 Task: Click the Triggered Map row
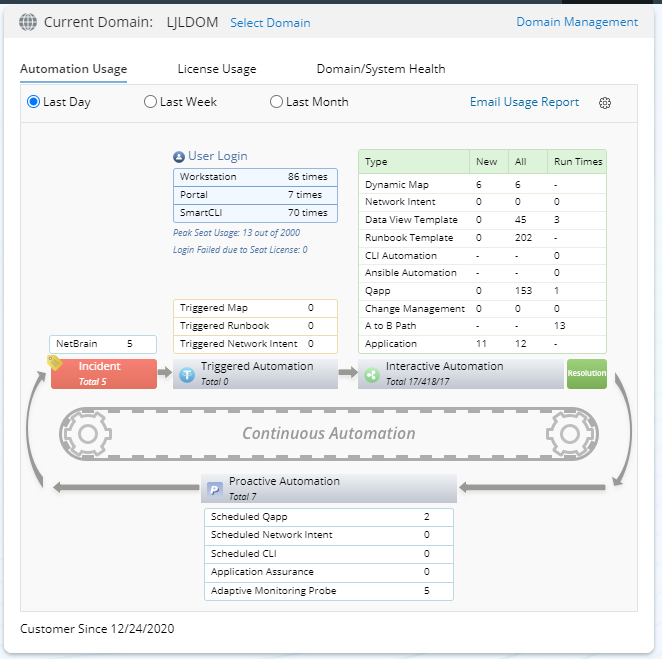point(255,308)
